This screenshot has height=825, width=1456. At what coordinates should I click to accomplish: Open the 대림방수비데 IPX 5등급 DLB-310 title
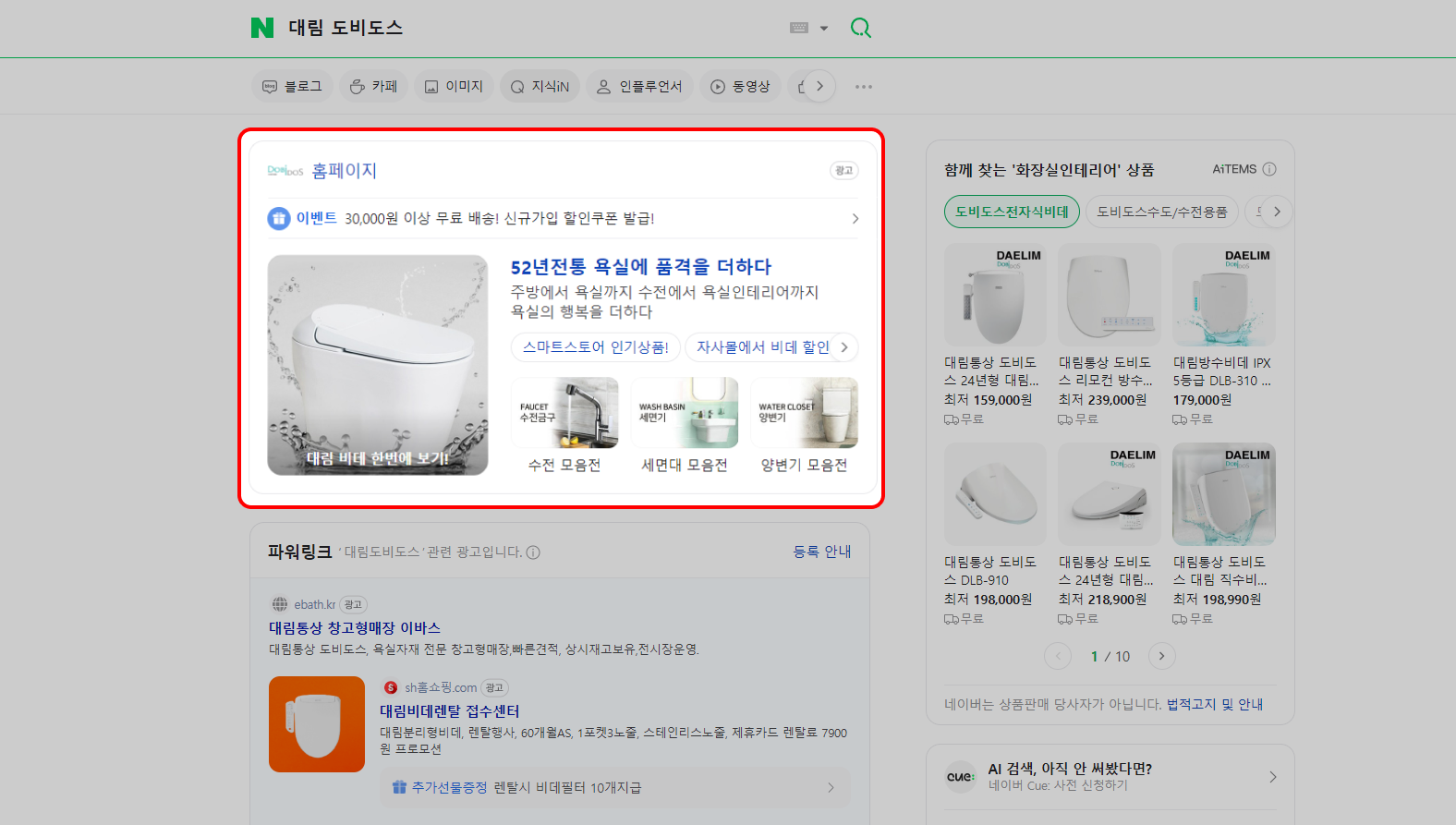[1222, 371]
